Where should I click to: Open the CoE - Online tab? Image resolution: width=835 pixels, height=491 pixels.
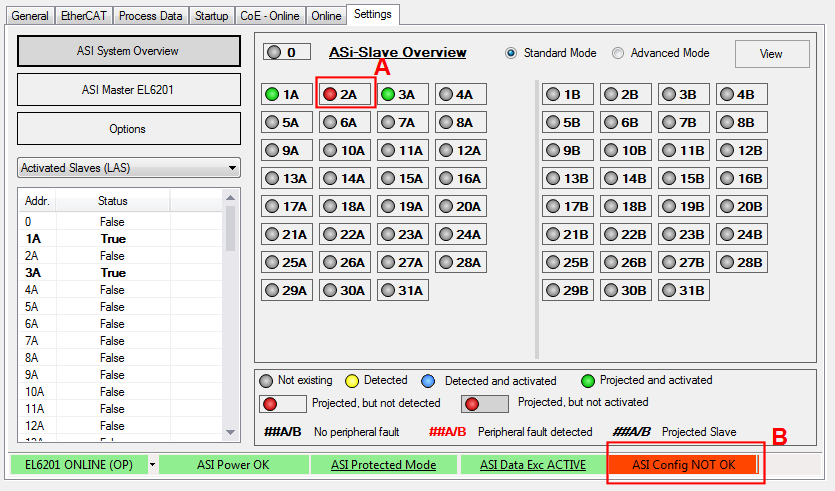coord(269,16)
